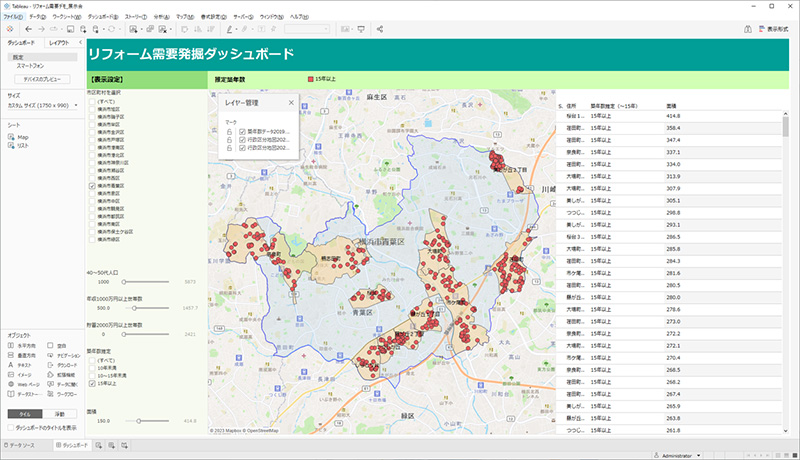Click the デバイスのプレビュー button
The width and height of the screenshot is (800, 460).
click(x=42, y=79)
